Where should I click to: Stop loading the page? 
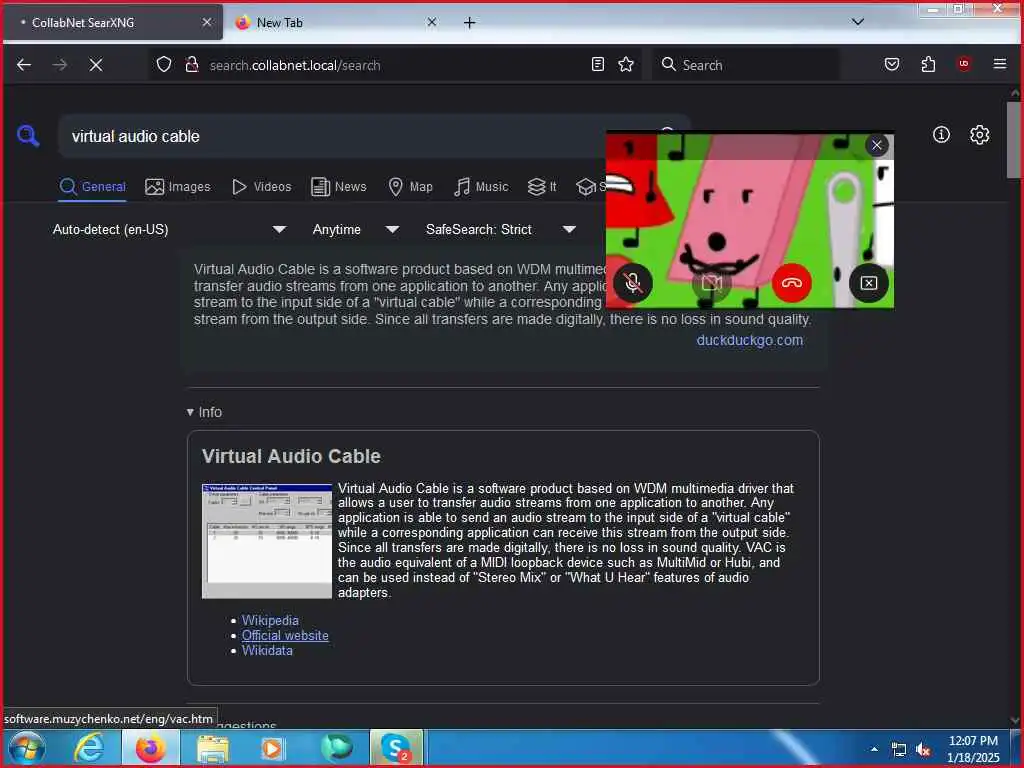(95, 65)
